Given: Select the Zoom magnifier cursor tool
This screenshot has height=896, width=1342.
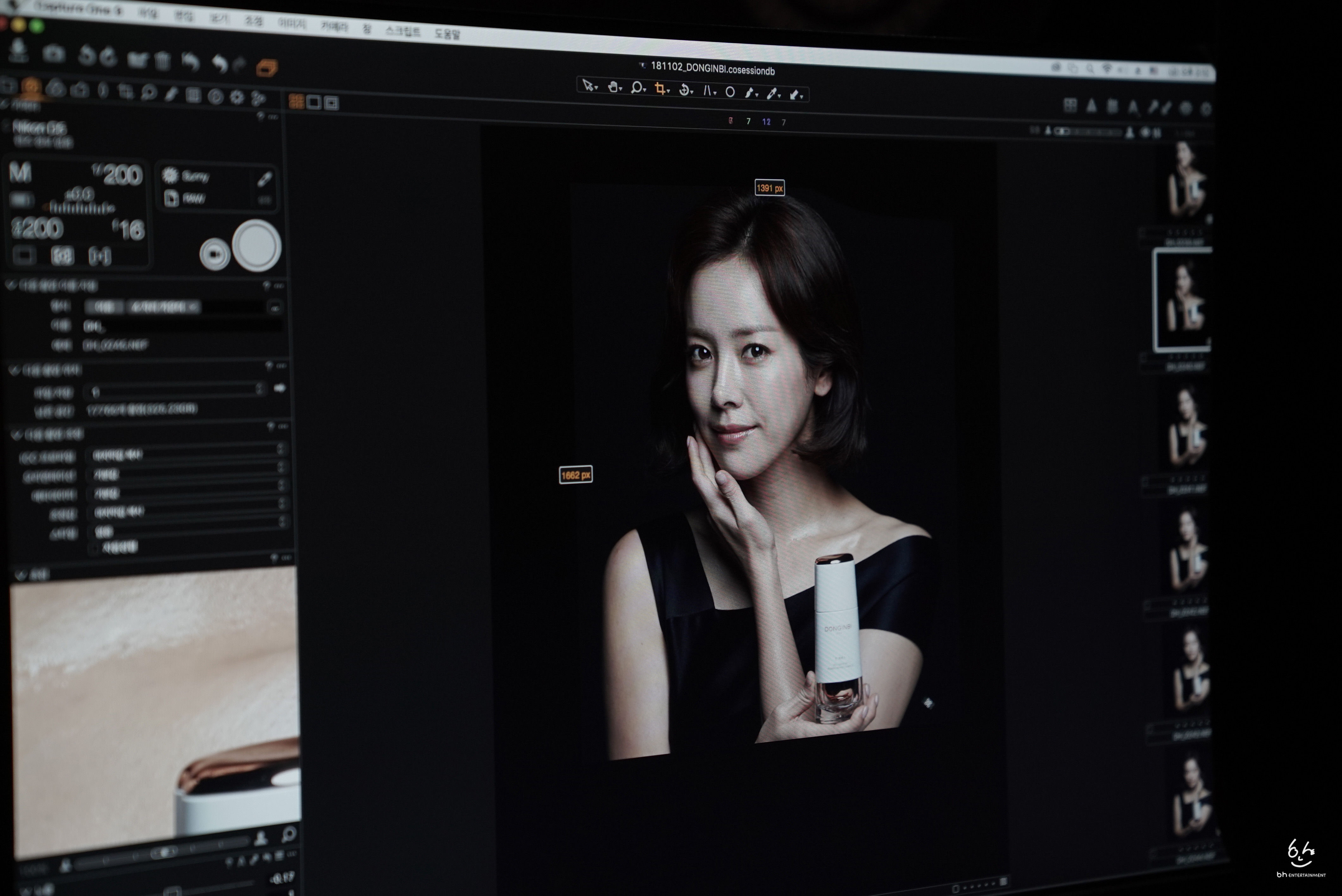Looking at the screenshot, I should click(x=637, y=88).
